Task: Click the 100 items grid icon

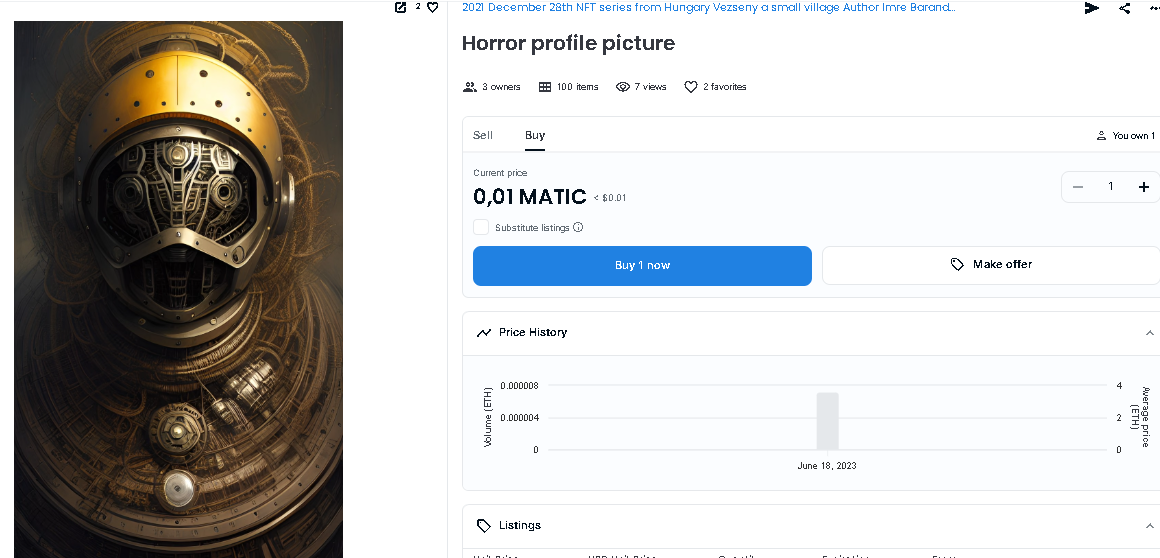Action: tap(545, 87)
